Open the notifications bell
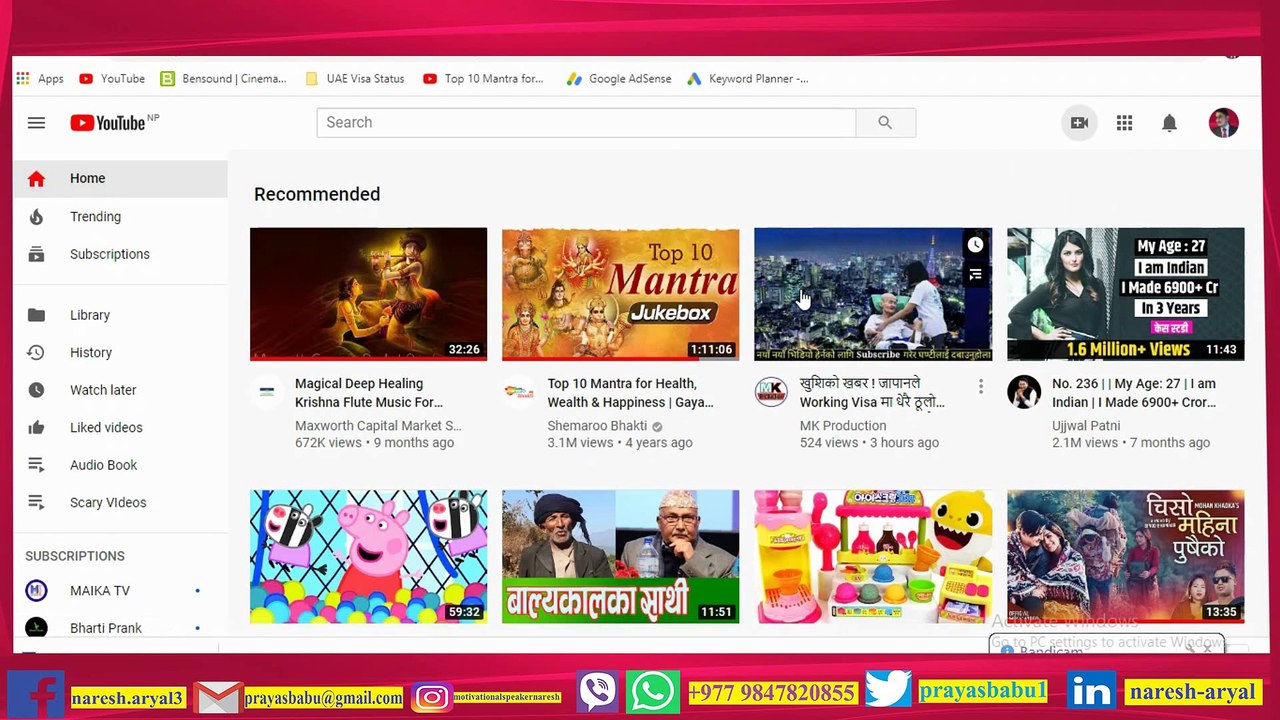 1169,123
